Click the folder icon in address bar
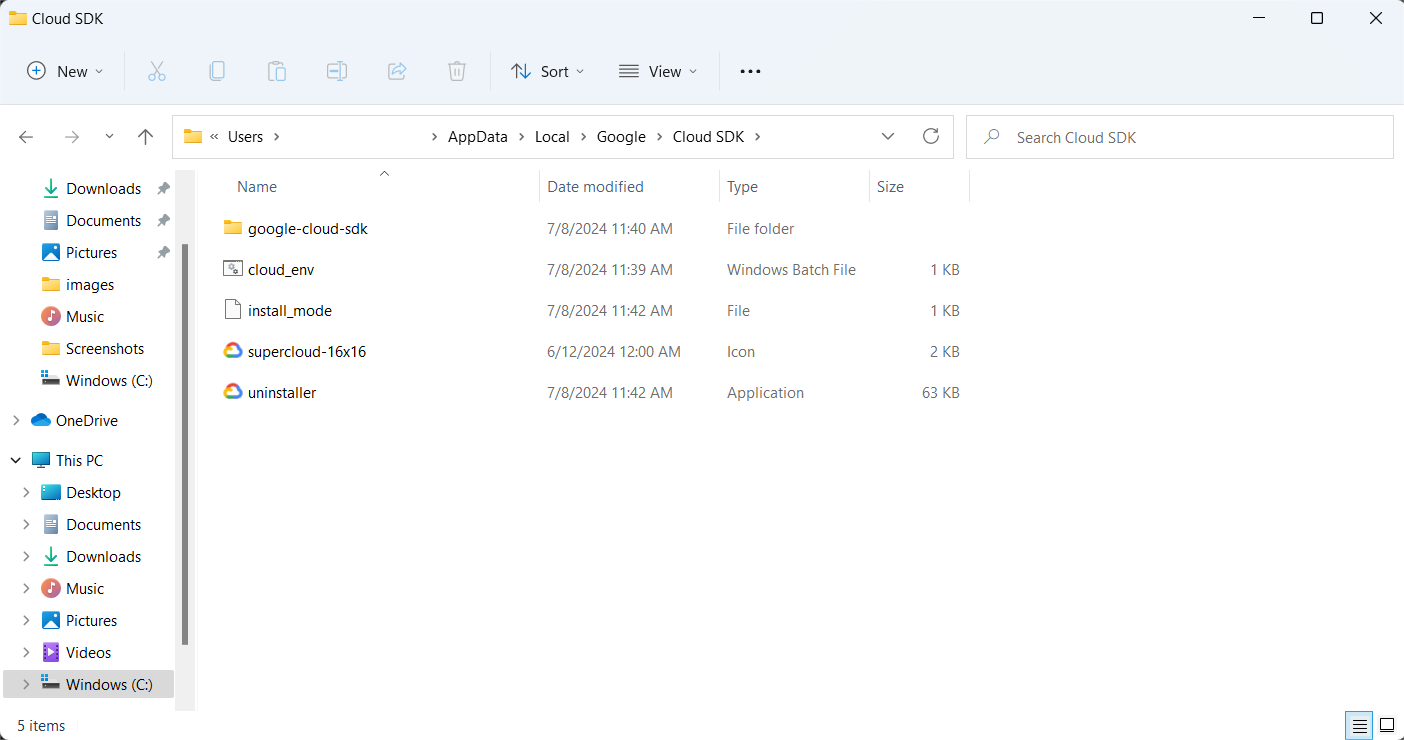The width and height of the screenshot is (1404, 740). [x=193, y=137]
